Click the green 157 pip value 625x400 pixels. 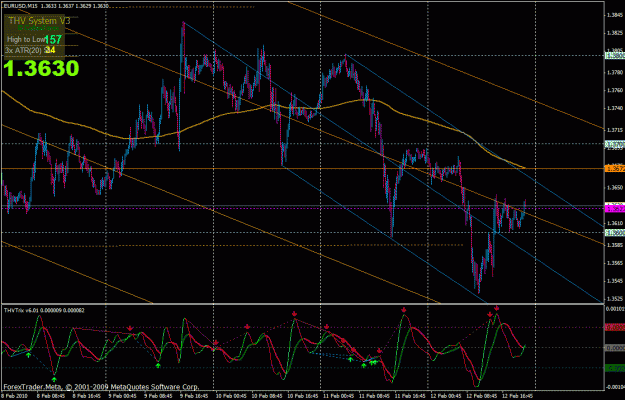(53, 39)
